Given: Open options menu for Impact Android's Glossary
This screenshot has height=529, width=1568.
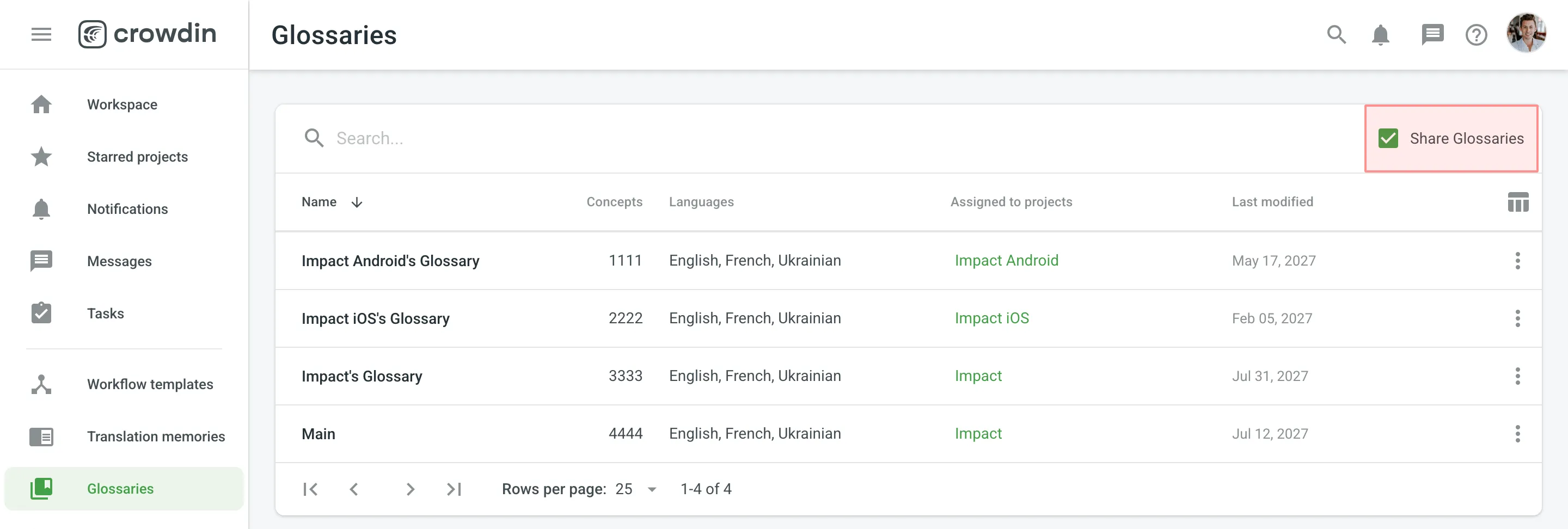Looking at the screenshot, I should pyautogui.click(x=1517, y=261).
